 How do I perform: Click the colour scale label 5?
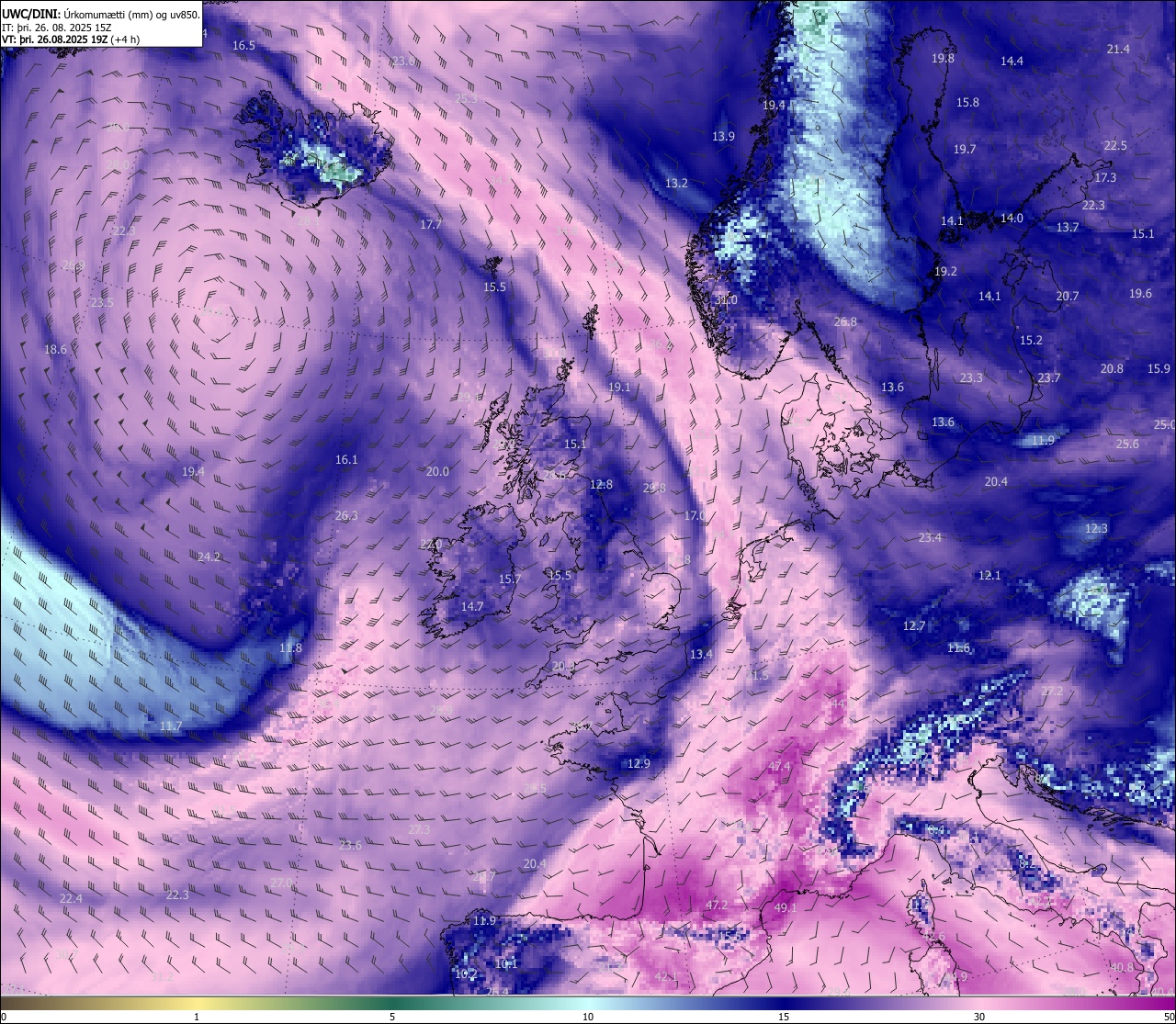pyautogui.click(x=392, y=1017)
